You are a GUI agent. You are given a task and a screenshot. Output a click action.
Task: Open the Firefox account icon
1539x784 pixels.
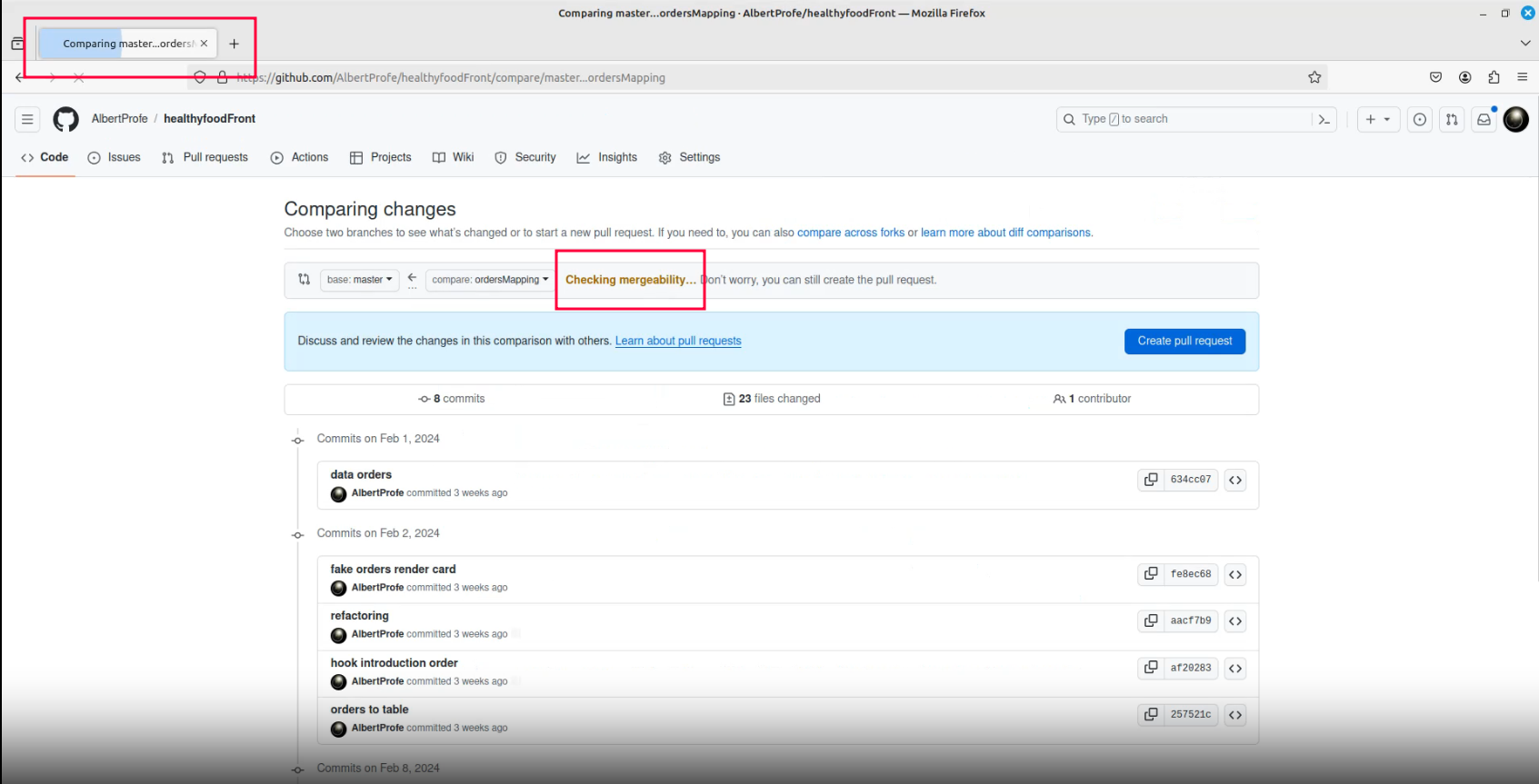[1464, 77]
